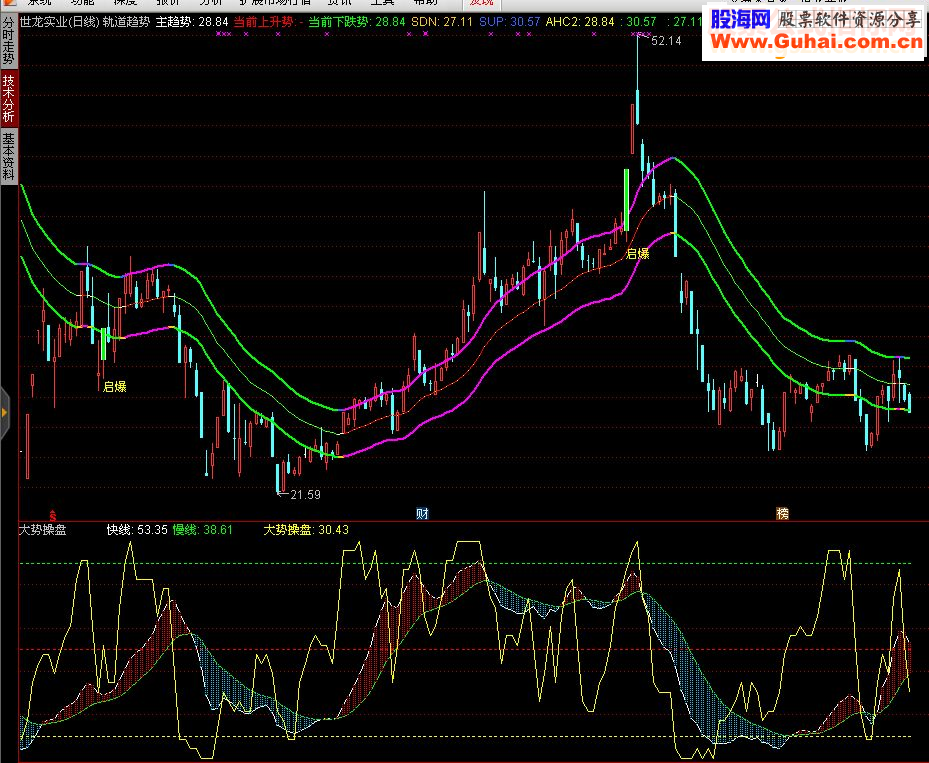Click the SDN: 27.11 value
Screen dimensions: 929x763
(442, 23)
